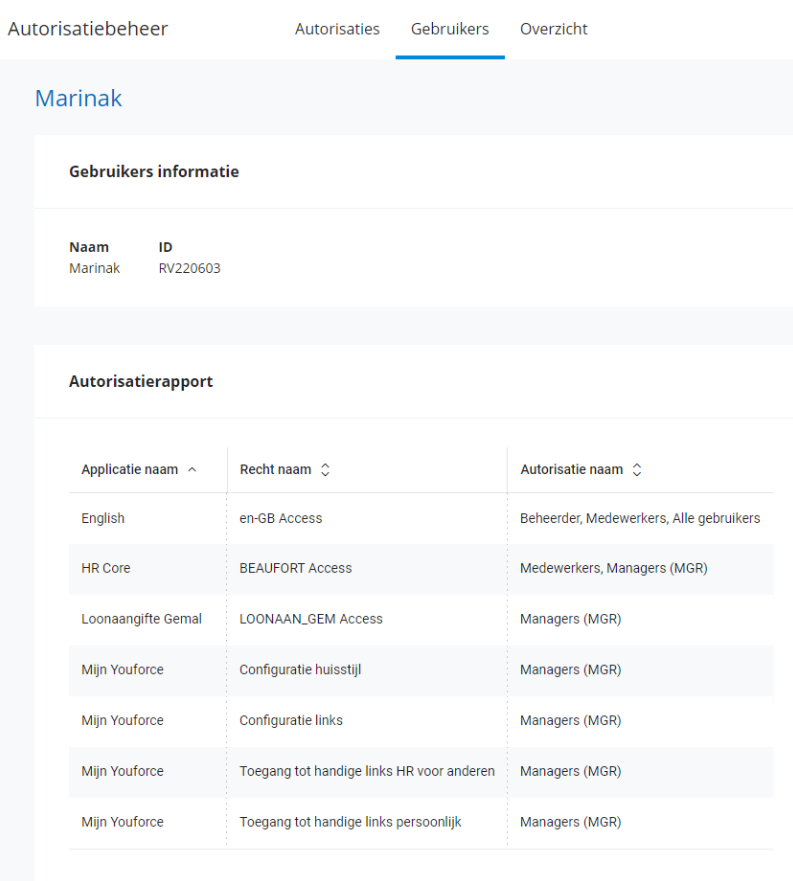
Task: Click sort icon beside Autorisatie naam
Action: [637, 469]
